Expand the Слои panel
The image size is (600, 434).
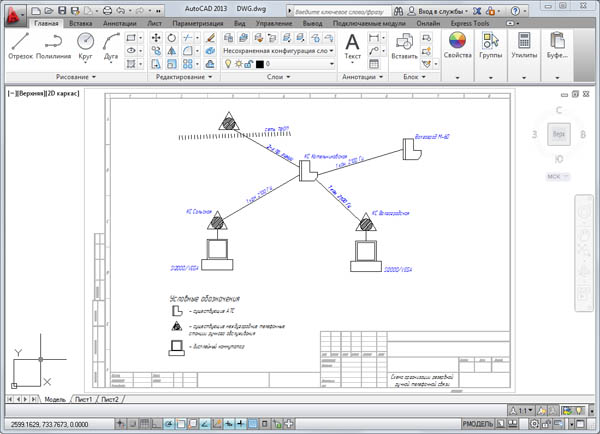tap(279, 77)
